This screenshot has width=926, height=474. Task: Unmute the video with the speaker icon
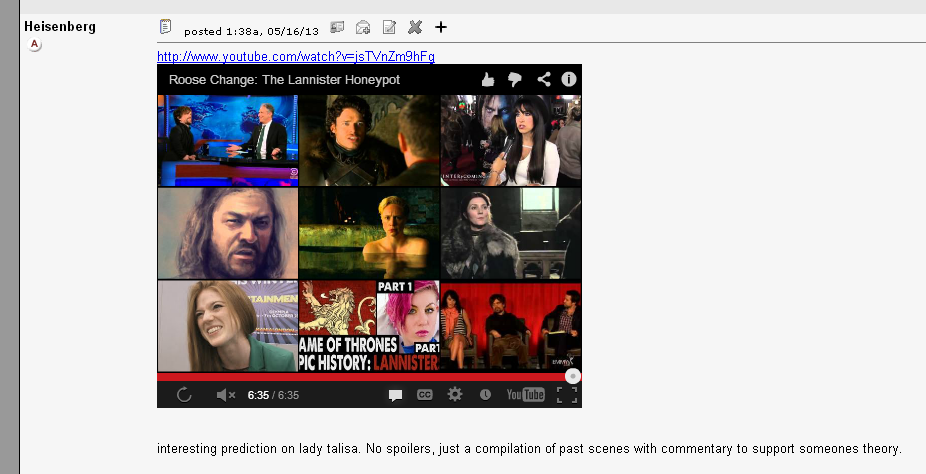225,395
